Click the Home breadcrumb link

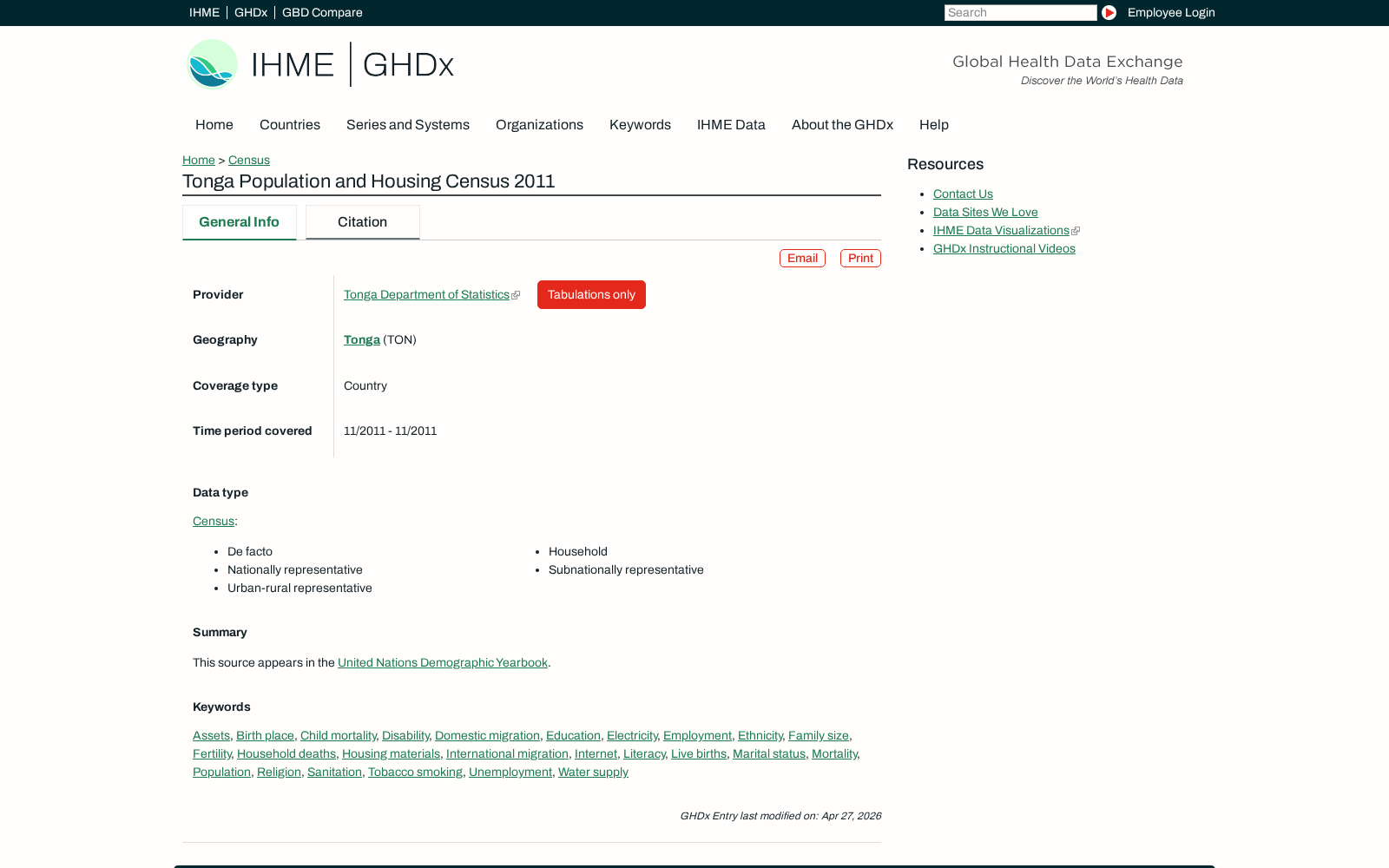coord(199,160)
